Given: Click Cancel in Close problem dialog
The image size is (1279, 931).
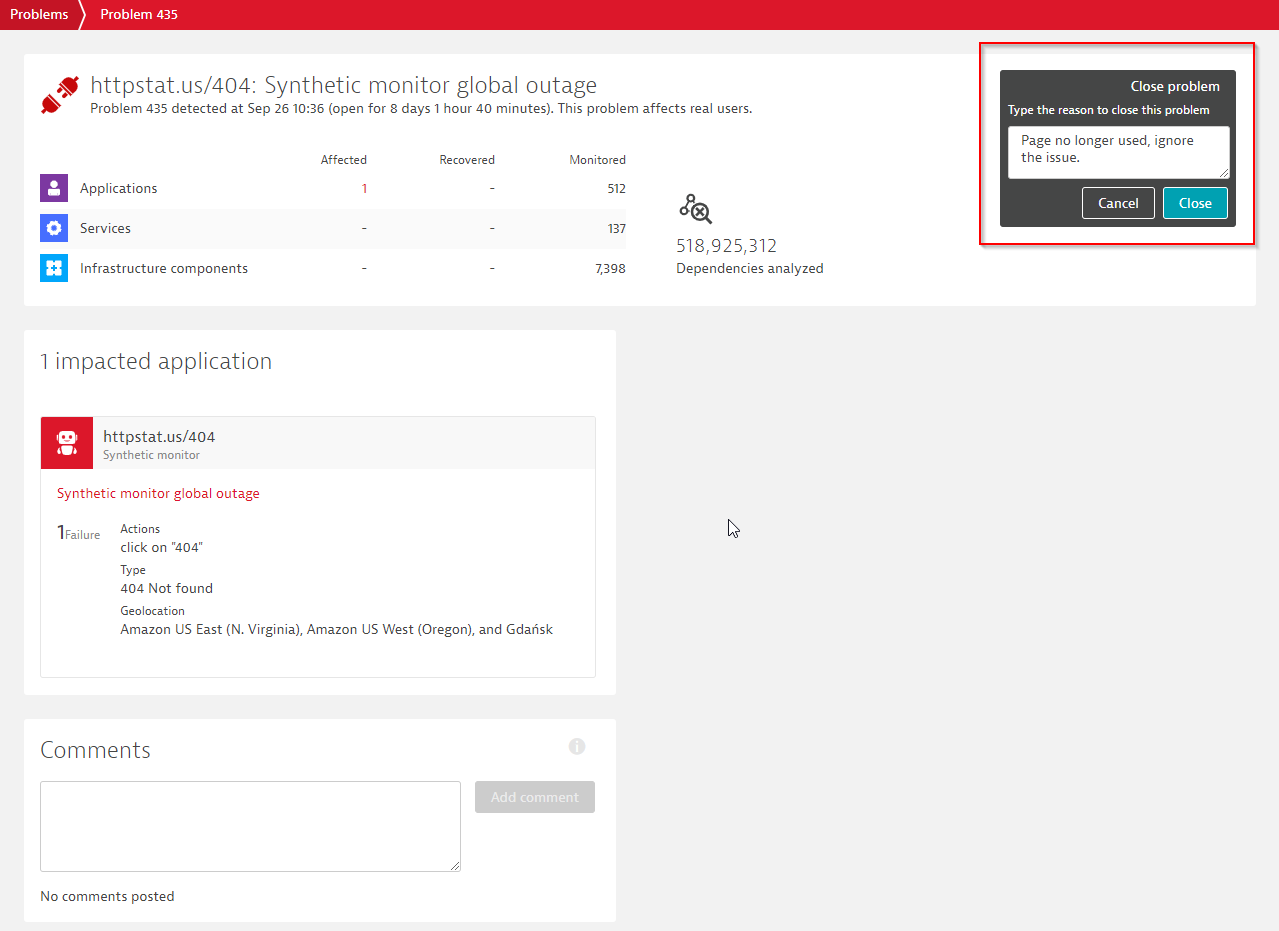Looking at the screenshot, I should 1118,203.
